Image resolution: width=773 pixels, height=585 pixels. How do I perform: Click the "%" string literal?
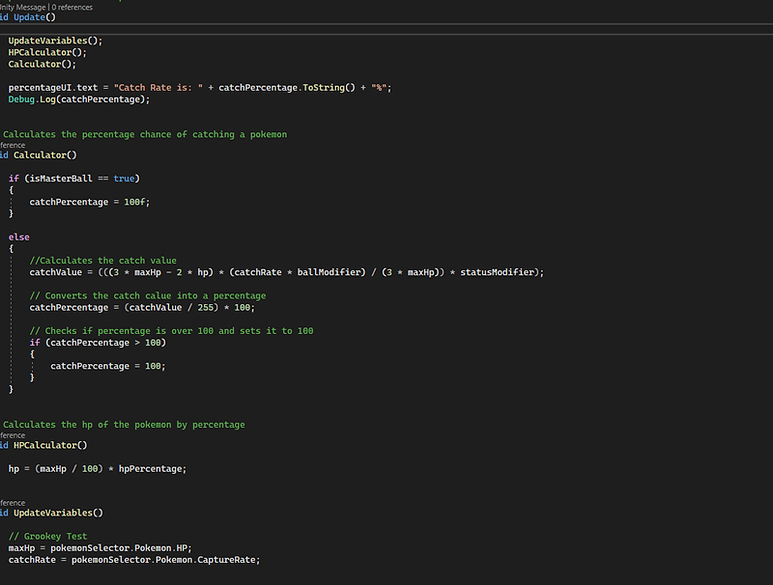coord(379,88)
